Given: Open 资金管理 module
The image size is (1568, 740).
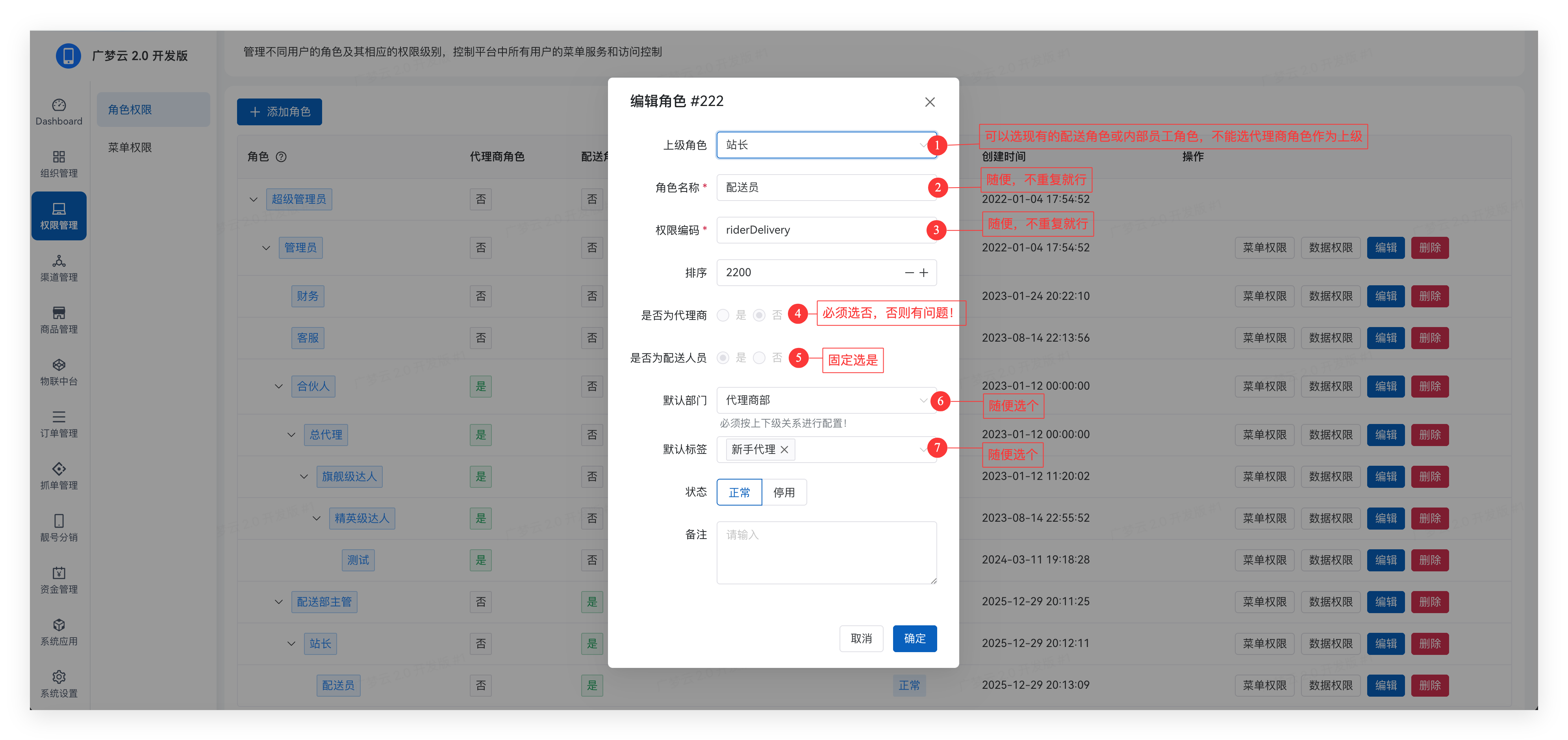Looking at the screenshot, I should pyautogui.click(x=58, y=580).
